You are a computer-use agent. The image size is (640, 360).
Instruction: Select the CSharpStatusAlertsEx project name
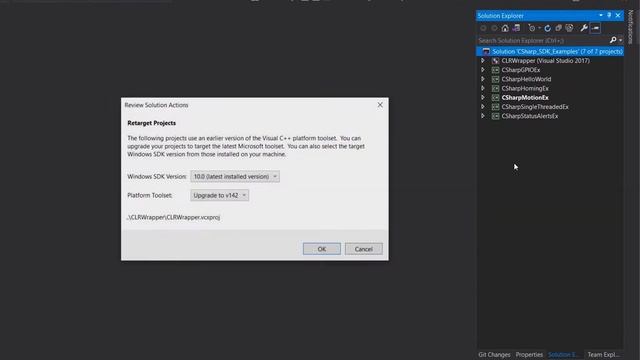click(x=530, y=116)
